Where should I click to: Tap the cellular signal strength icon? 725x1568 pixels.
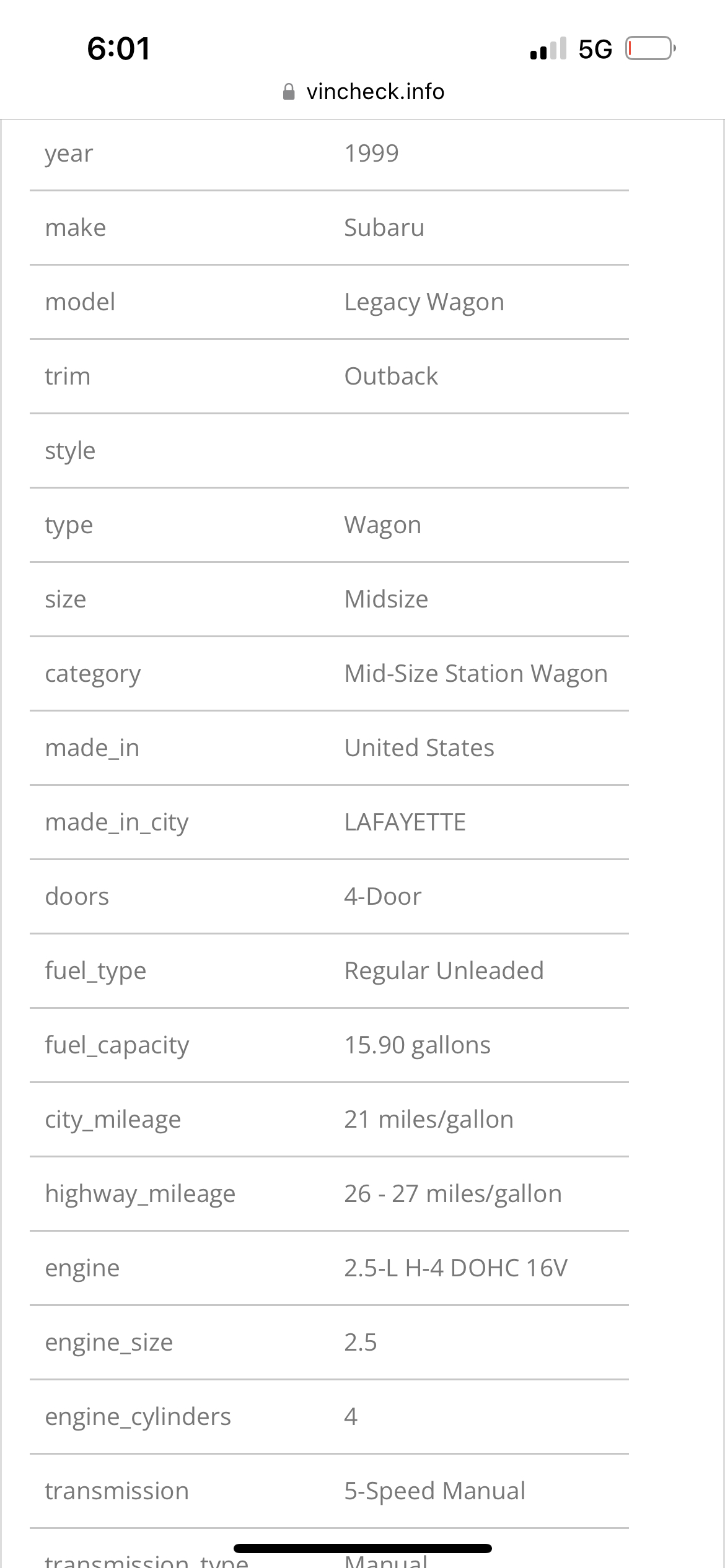click(548, 49)
